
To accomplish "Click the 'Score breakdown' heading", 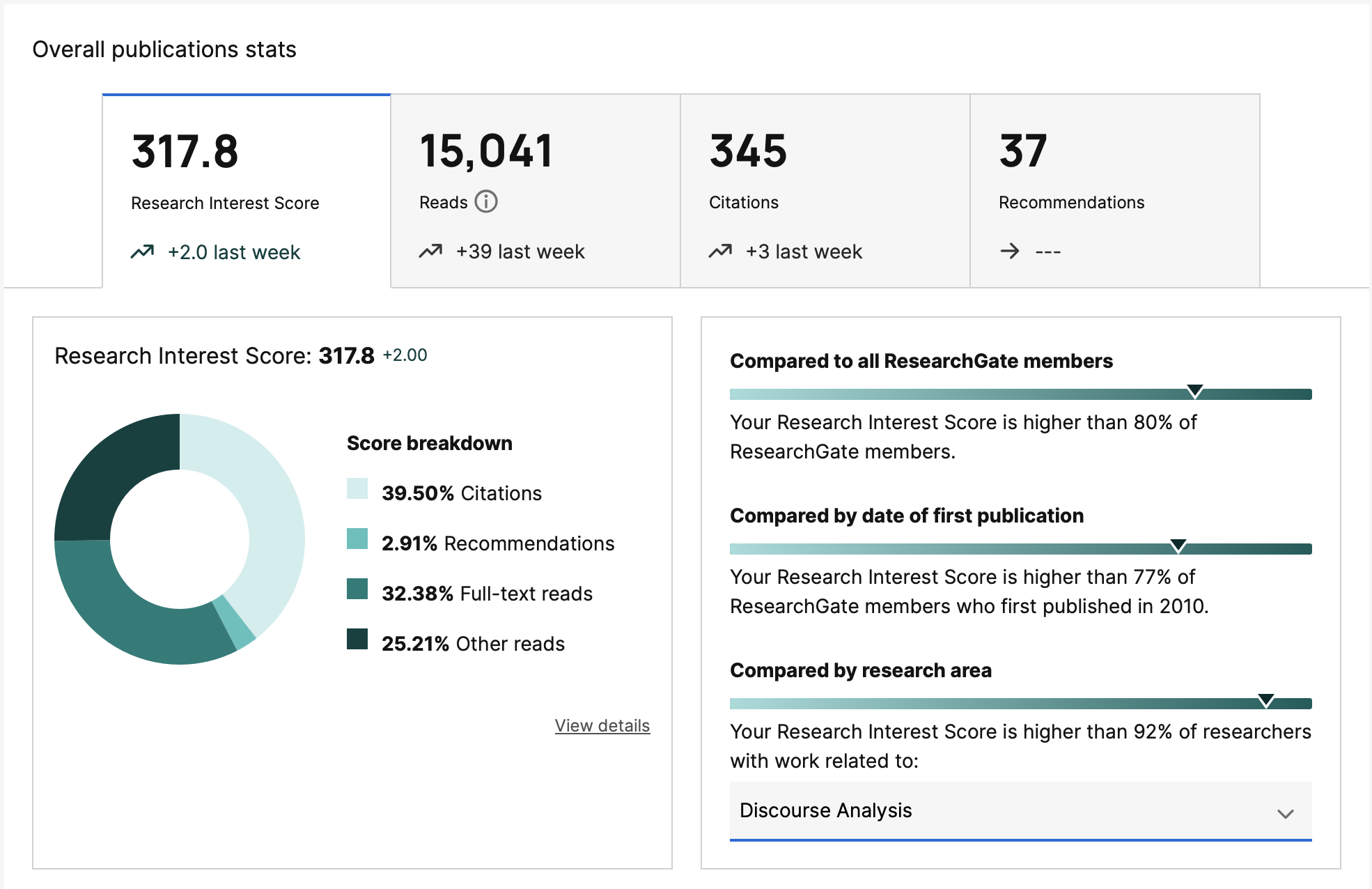I will [430, 443].
